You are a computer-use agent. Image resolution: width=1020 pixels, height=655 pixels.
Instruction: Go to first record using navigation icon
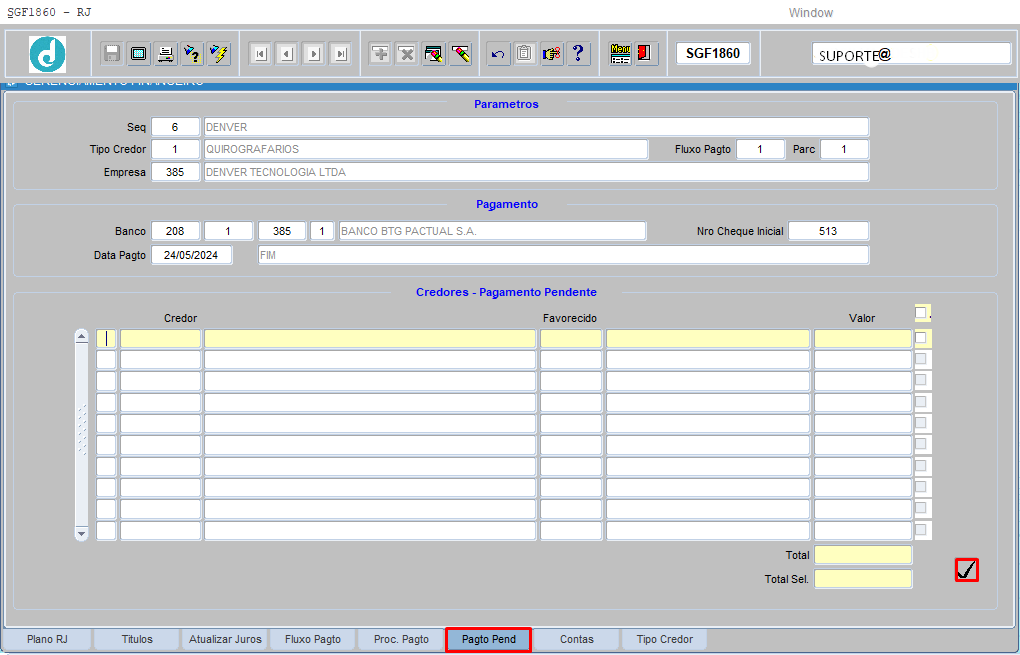(260, 54)
